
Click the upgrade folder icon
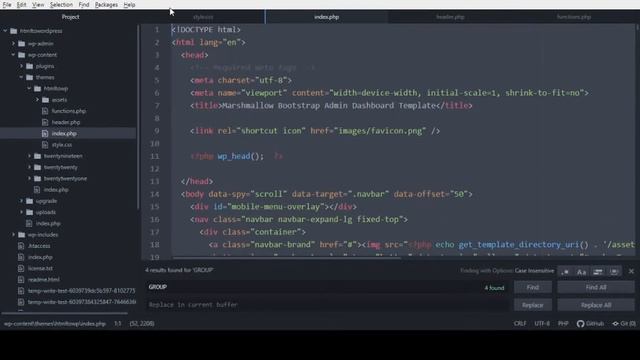point(29,201)
